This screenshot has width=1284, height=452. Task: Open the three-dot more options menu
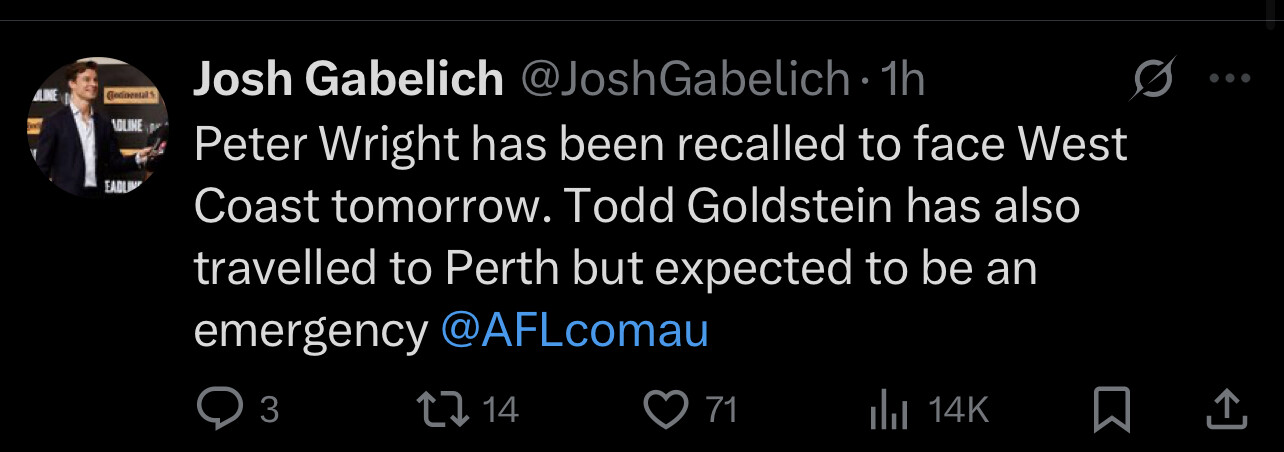[1229, 80]
